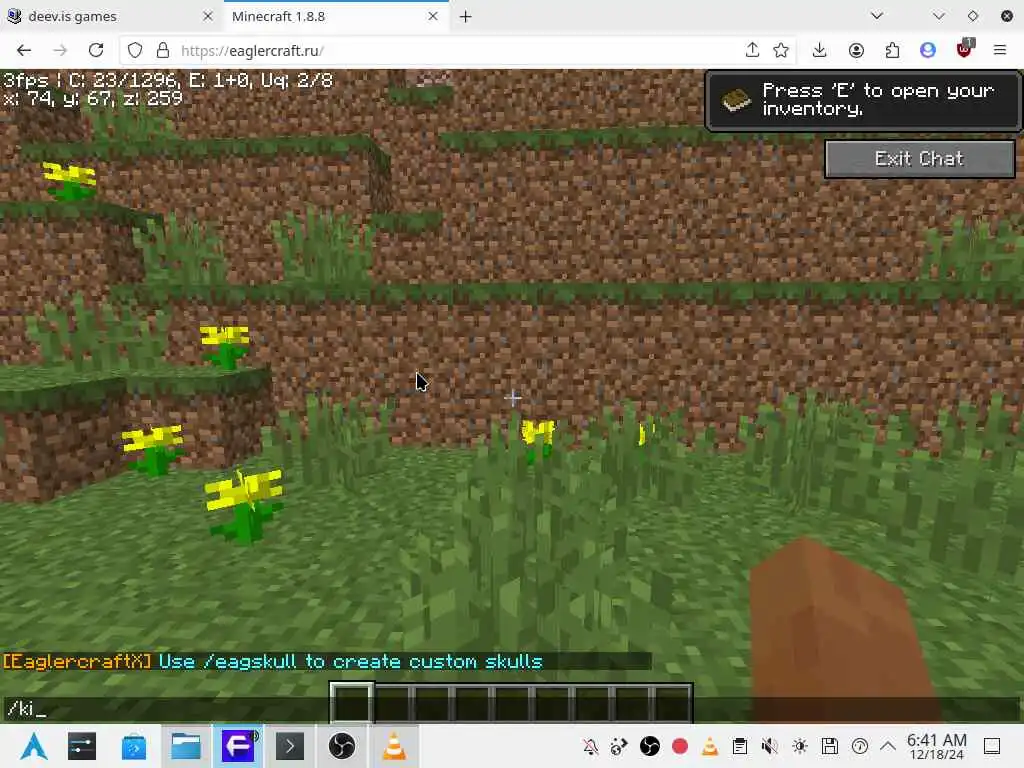Click the VLC cone tray icon

pos(710,746)
